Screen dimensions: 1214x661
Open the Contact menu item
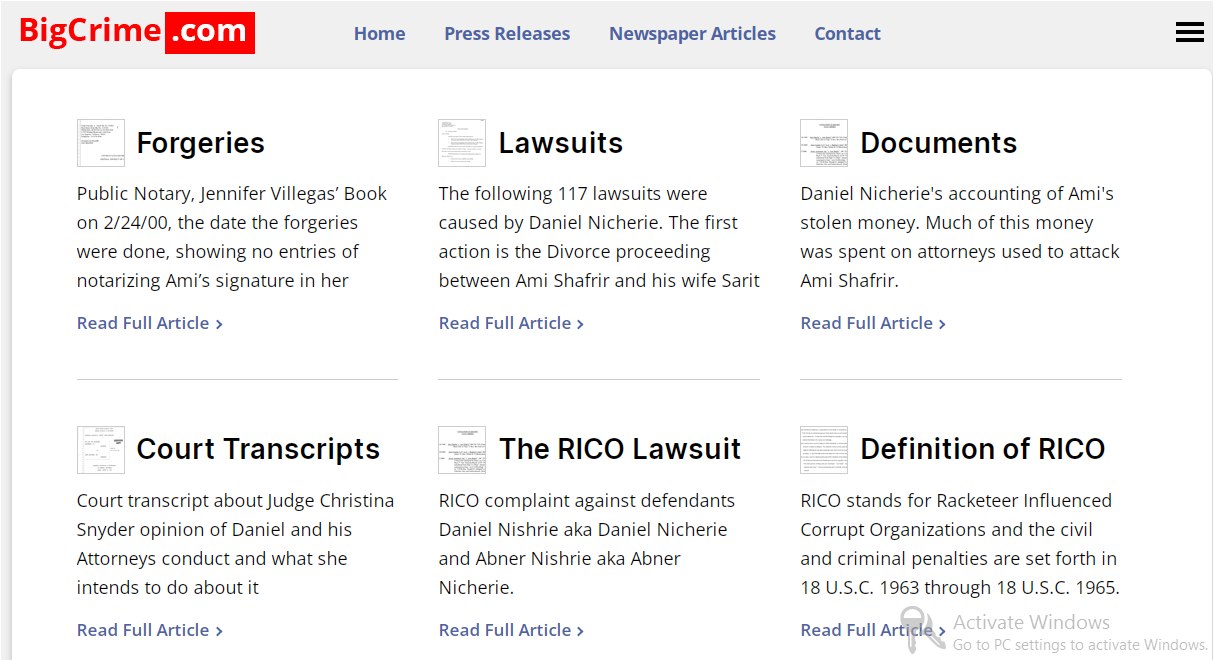(847, 33)
